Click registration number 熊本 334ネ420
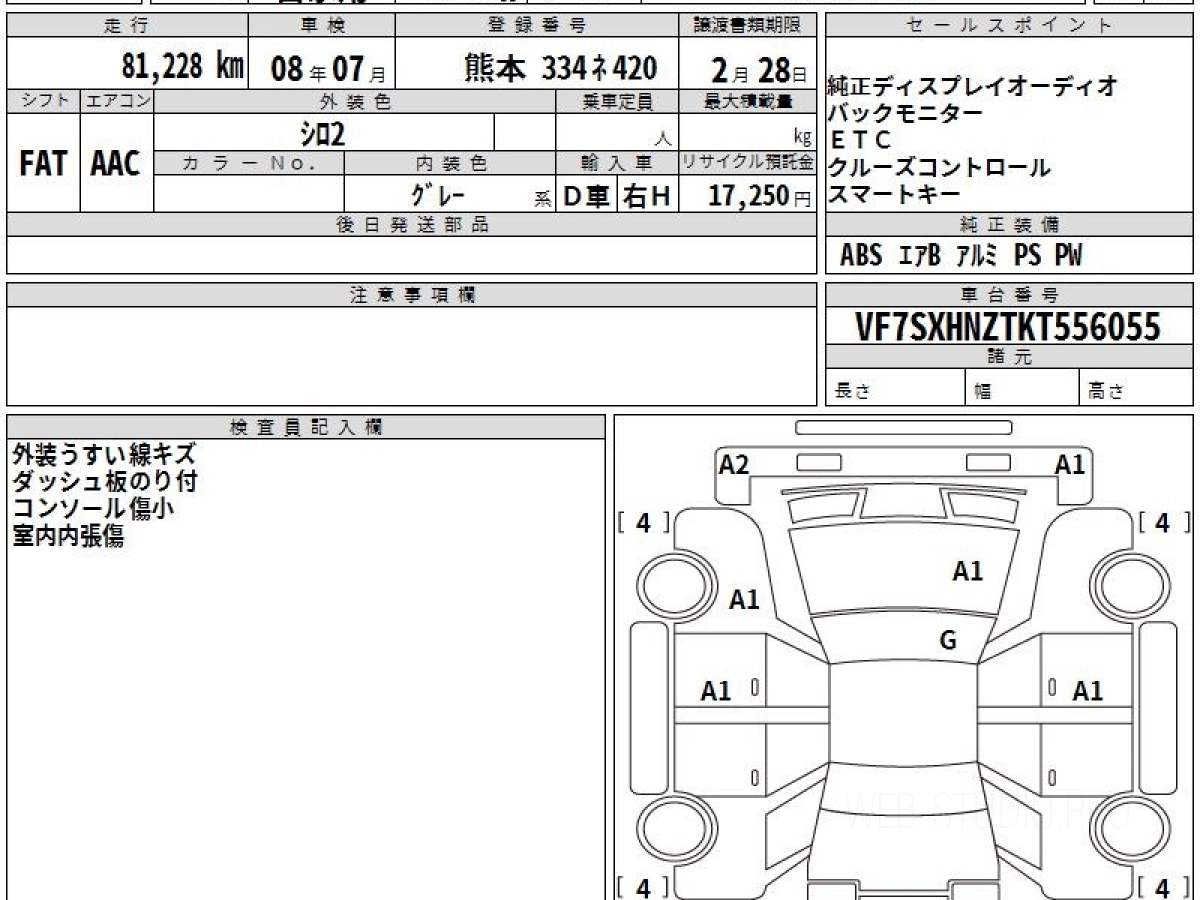Image resolution: width=1200 pixels, height=900 pixels. (x=560, y=67)
